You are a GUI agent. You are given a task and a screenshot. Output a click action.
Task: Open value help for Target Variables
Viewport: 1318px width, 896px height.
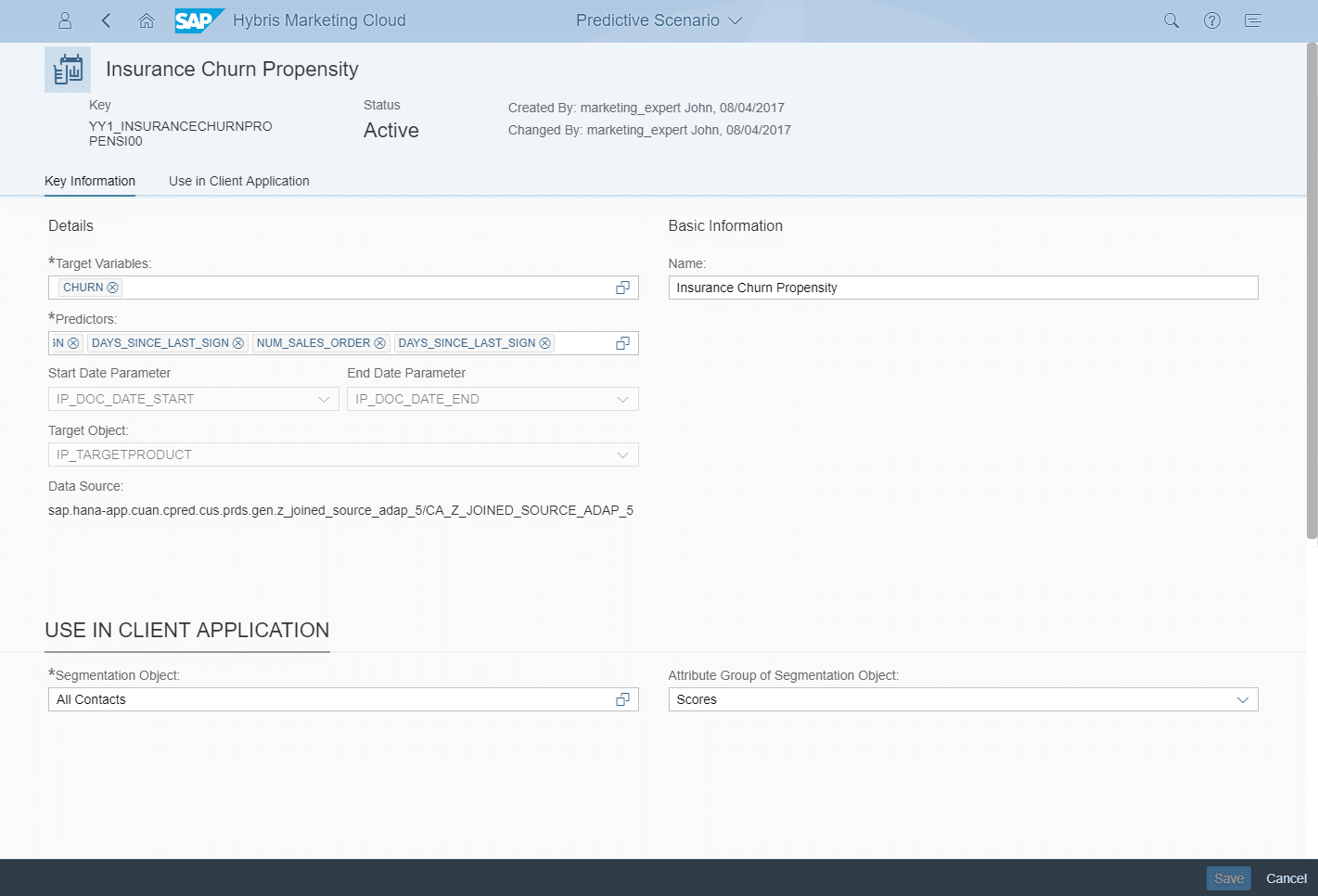[622, 288]
